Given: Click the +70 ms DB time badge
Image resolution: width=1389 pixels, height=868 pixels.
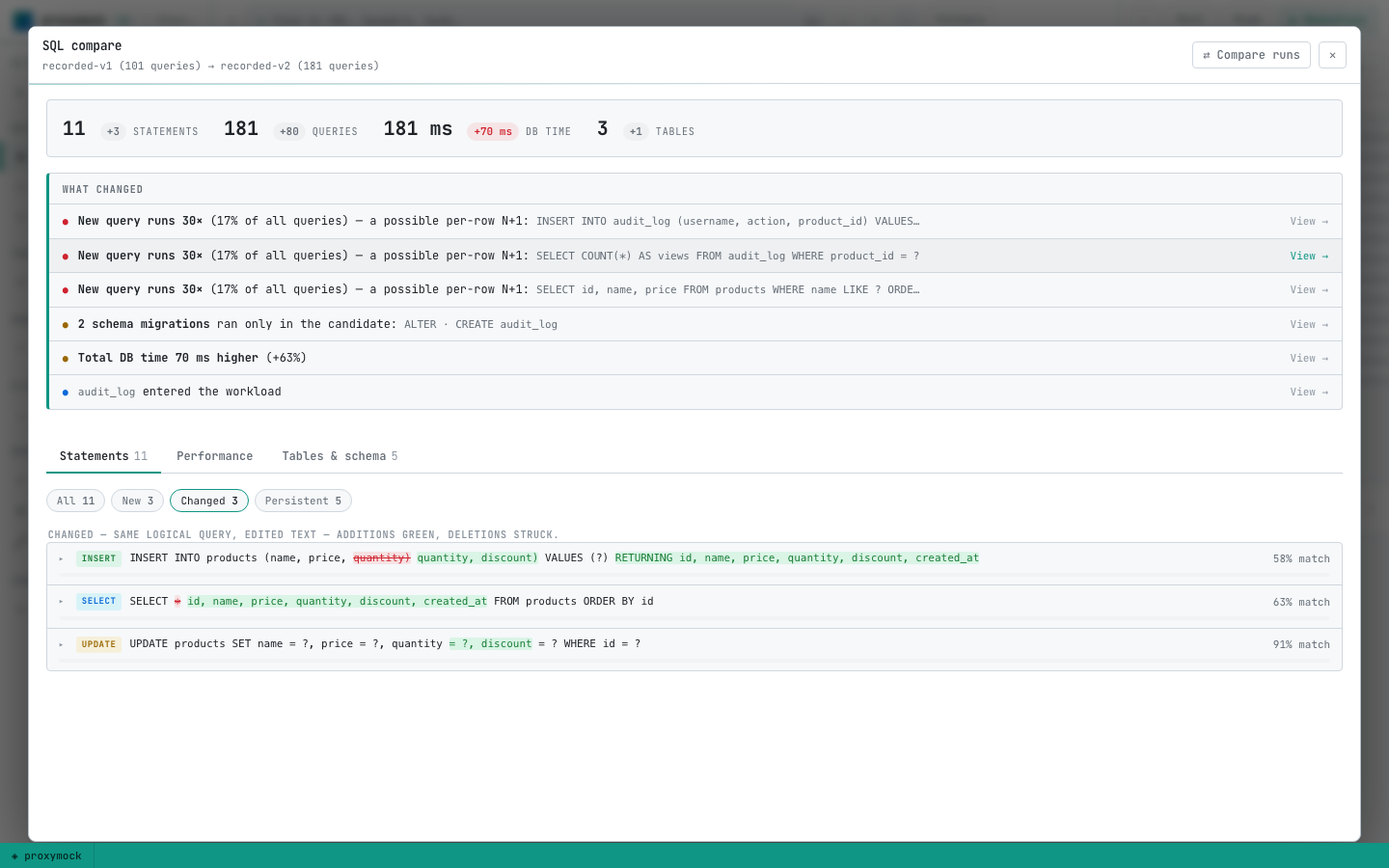Looking at the screenshot, I should click(x=493, y=131).
